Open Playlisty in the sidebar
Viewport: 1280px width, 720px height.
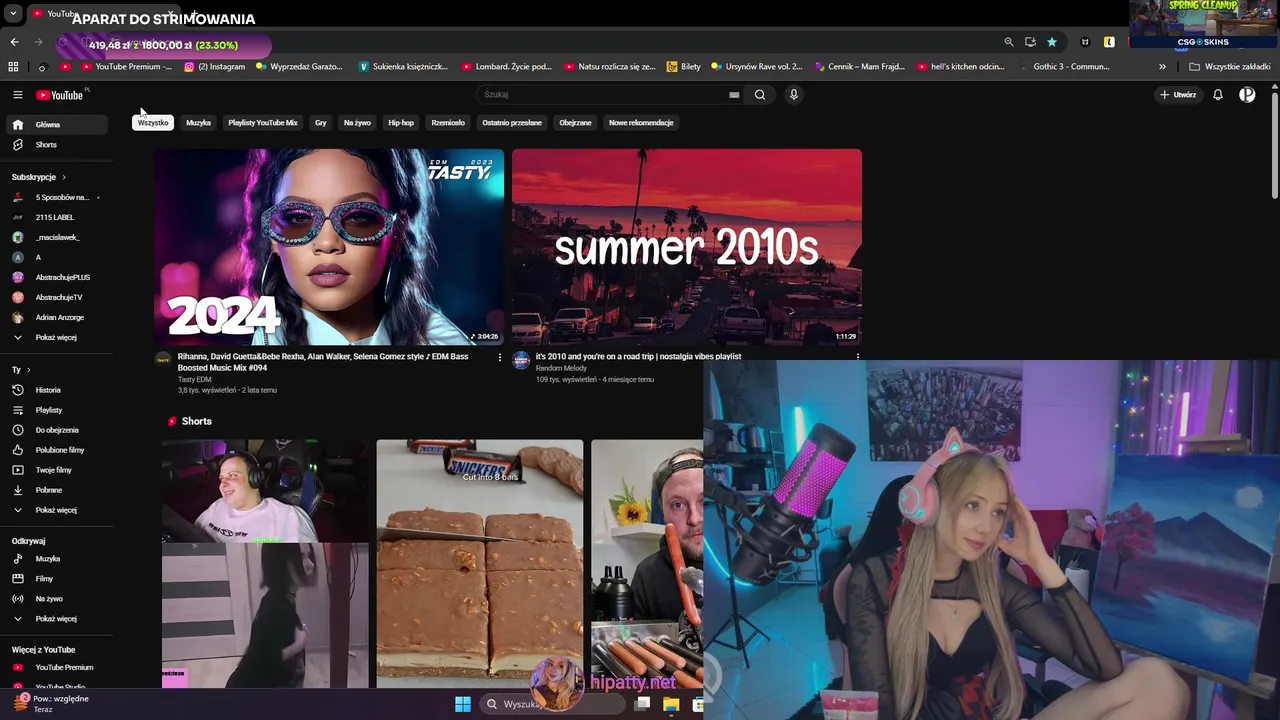pos(56,410)
